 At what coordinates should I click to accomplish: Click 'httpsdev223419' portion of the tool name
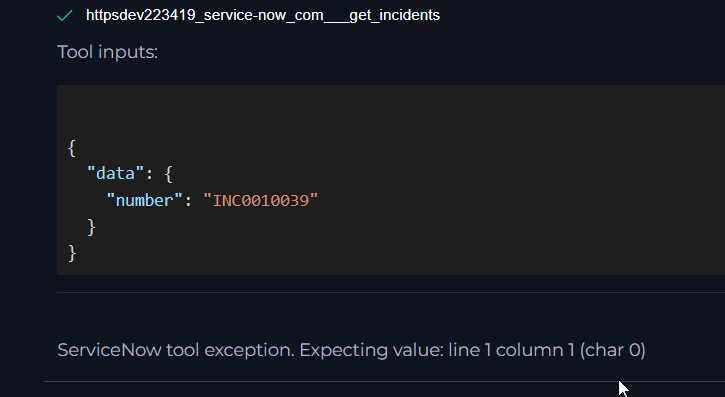[141, 15]
